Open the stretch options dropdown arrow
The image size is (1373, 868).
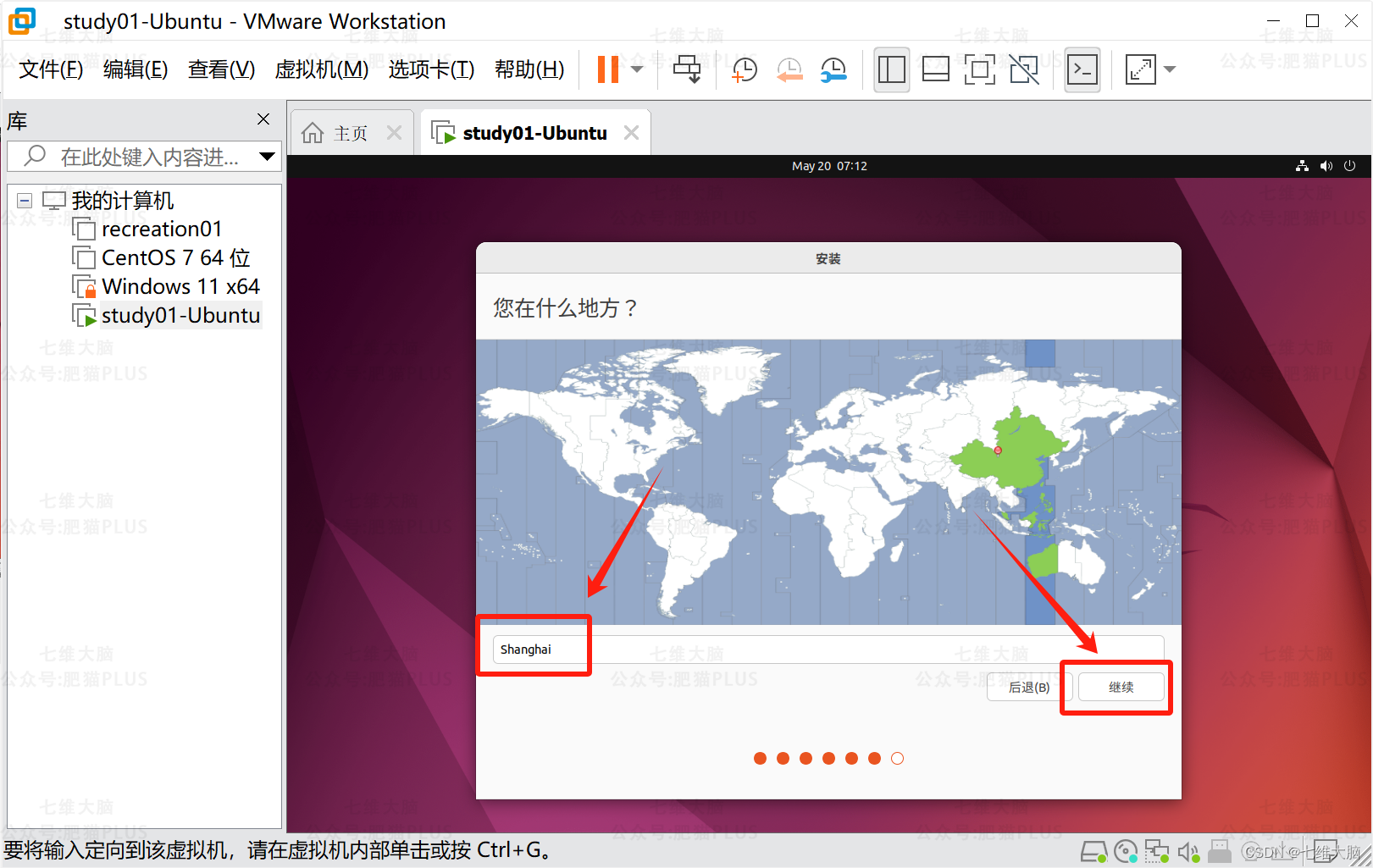pyautogui.click(x=1170, y=69)
